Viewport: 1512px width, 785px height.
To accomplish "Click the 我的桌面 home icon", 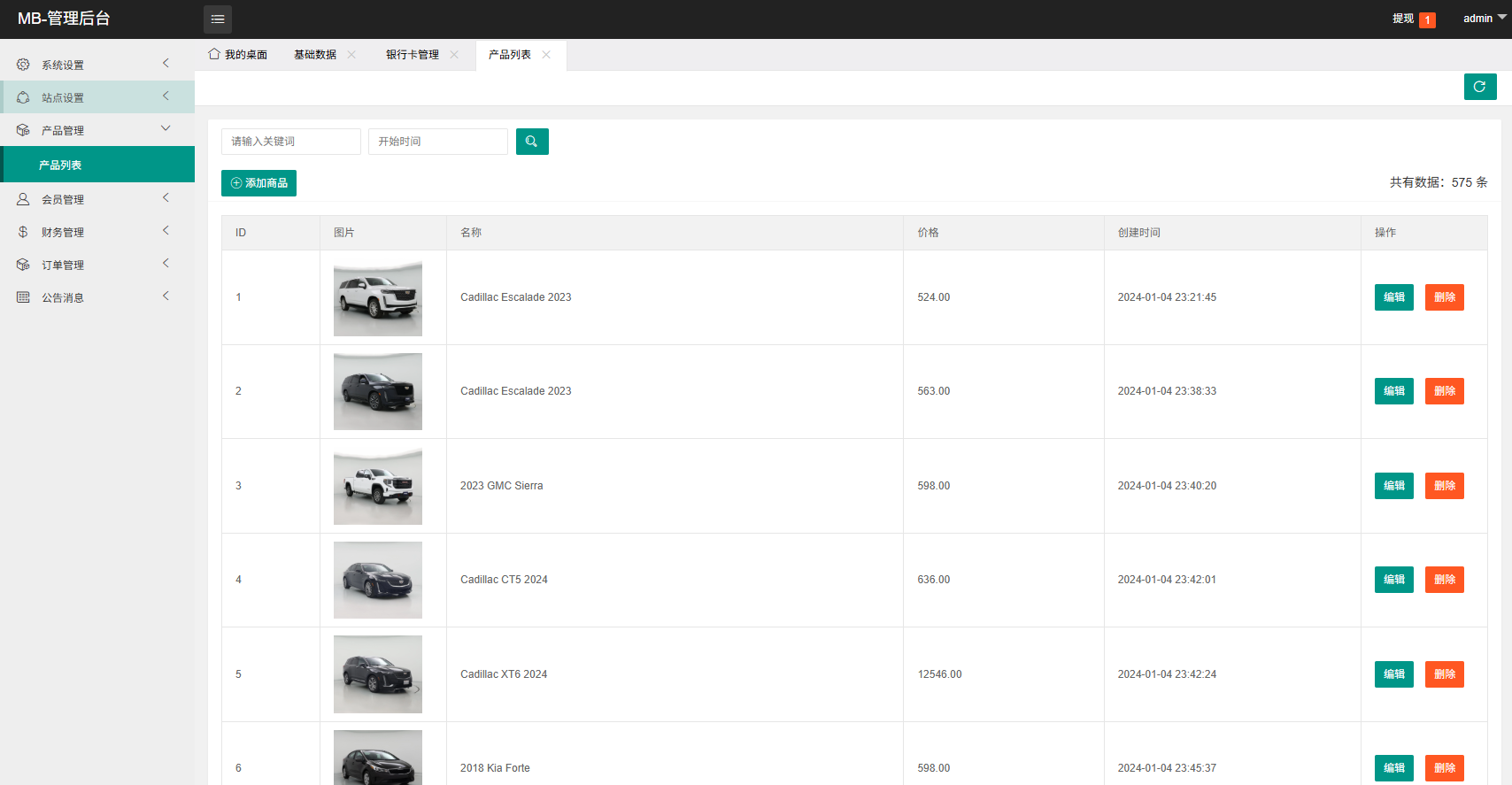I will (x=214, y=54).
